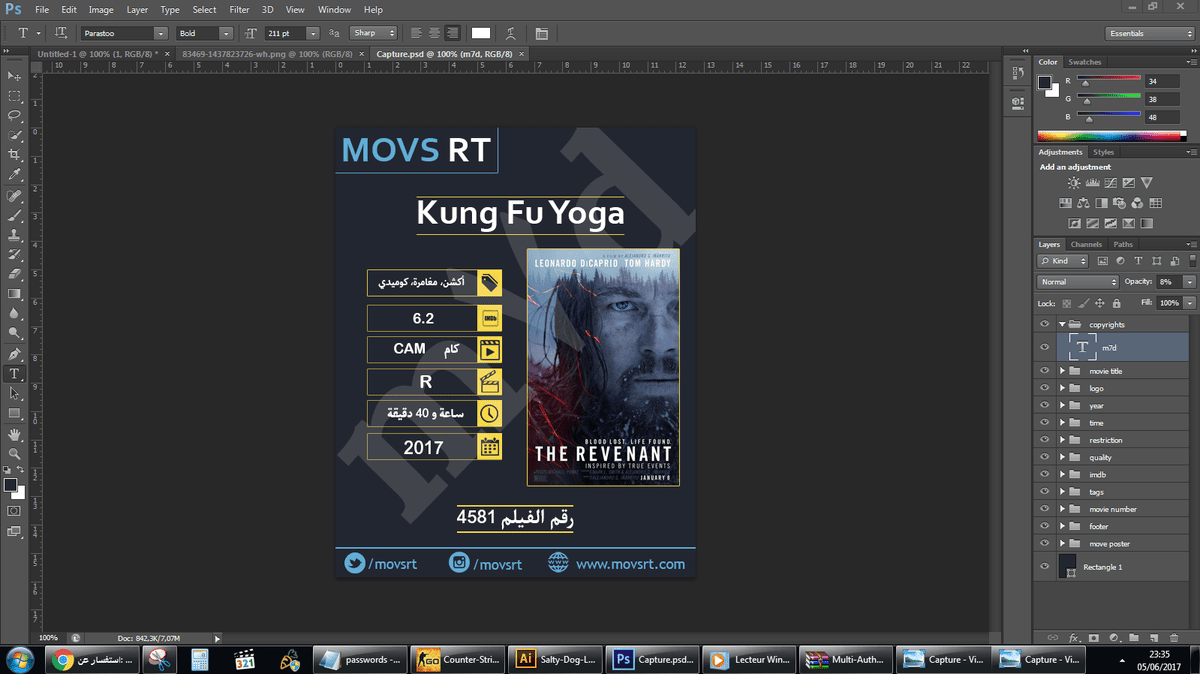The width and height of the screenshot is (1200, 674).
Task: Pick the Crop tool
Action: pos(14,155)
